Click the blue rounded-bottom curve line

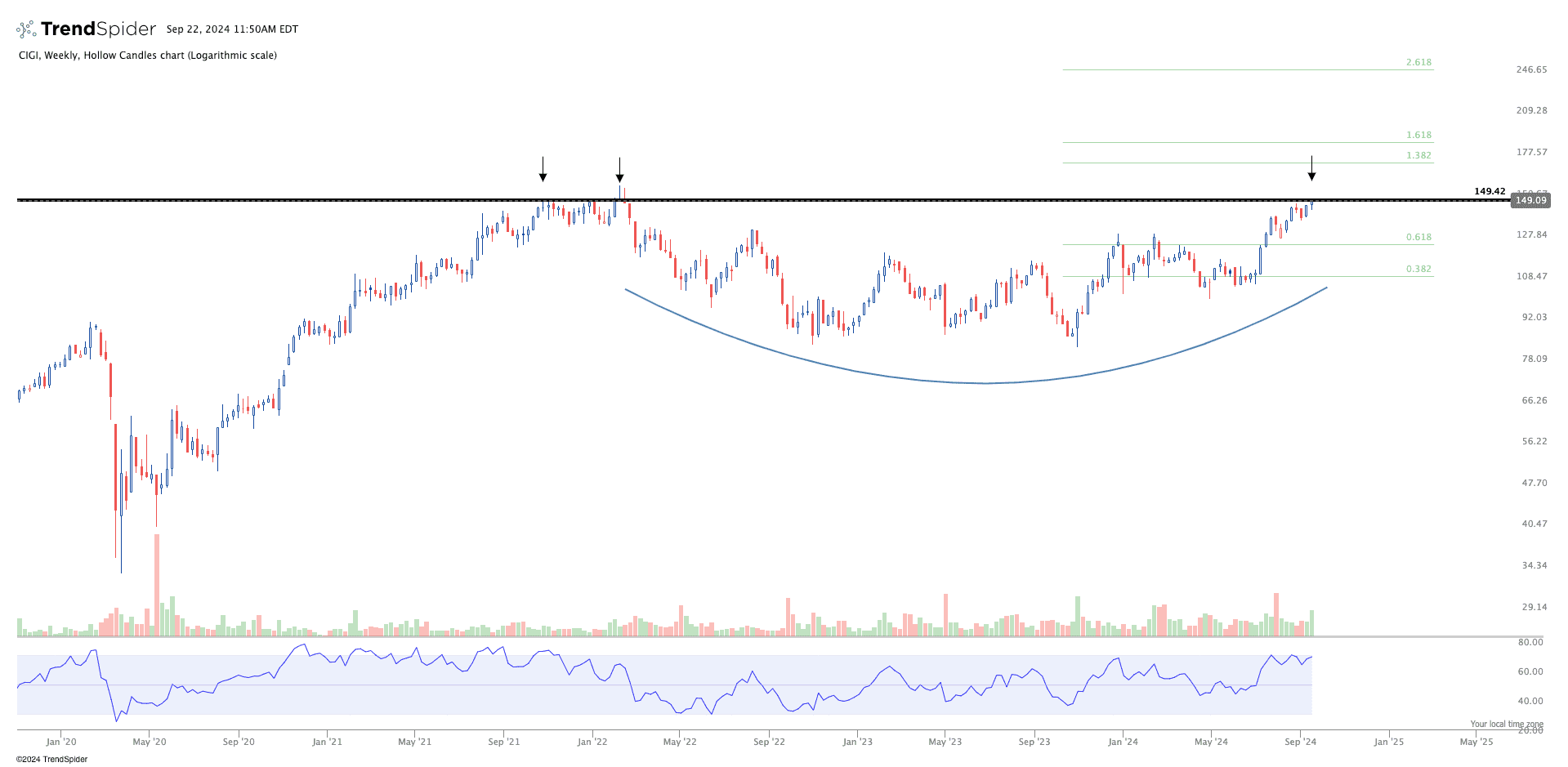pos(985,383)
